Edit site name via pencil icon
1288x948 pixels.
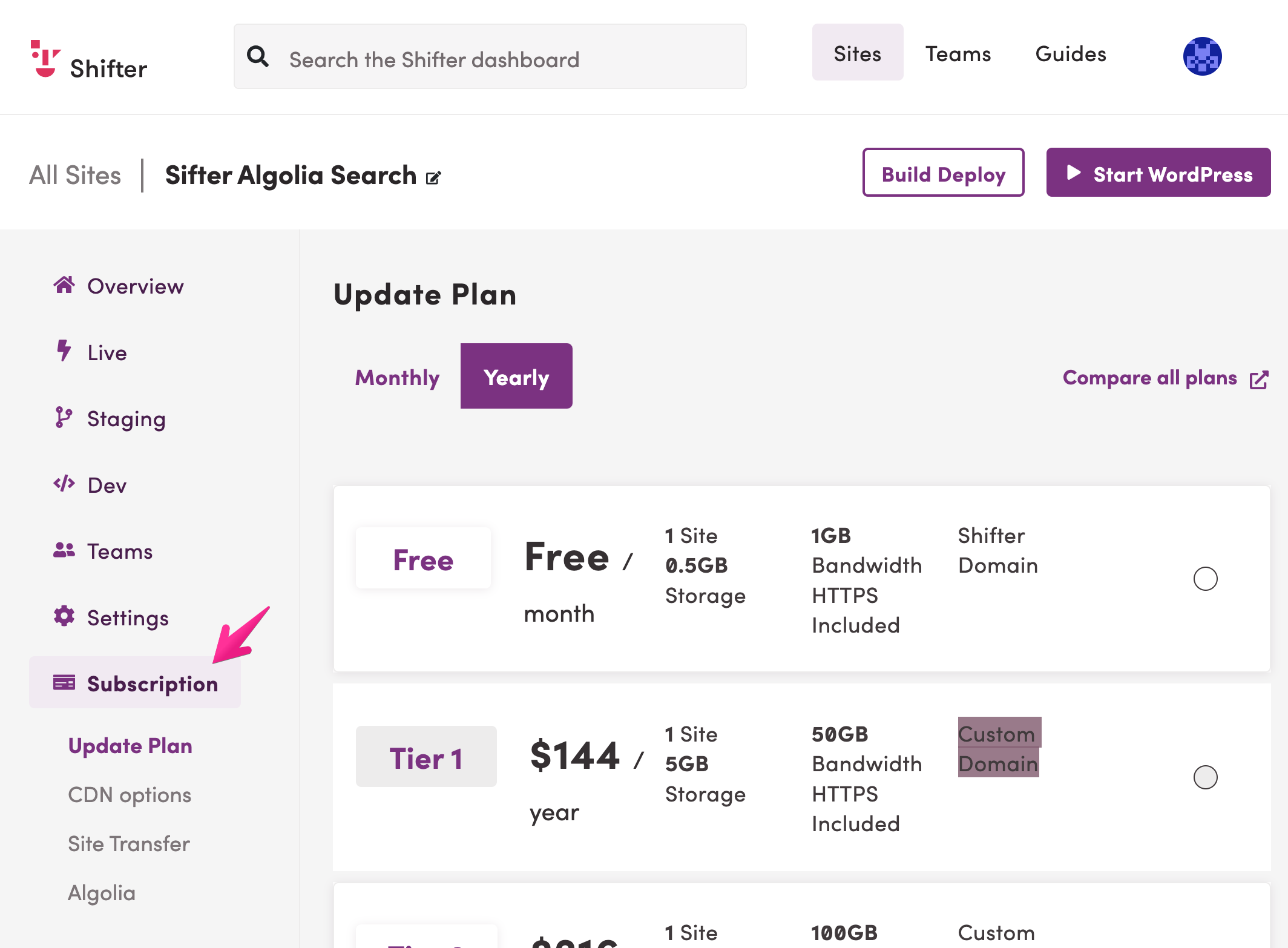[x=433, y=178]
